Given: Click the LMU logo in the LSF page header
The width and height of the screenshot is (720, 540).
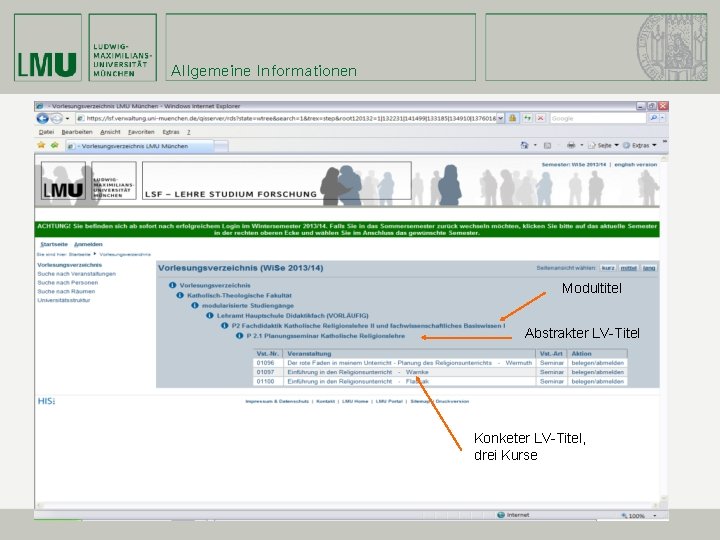Looking at the screenshot, I should point(63,180).
